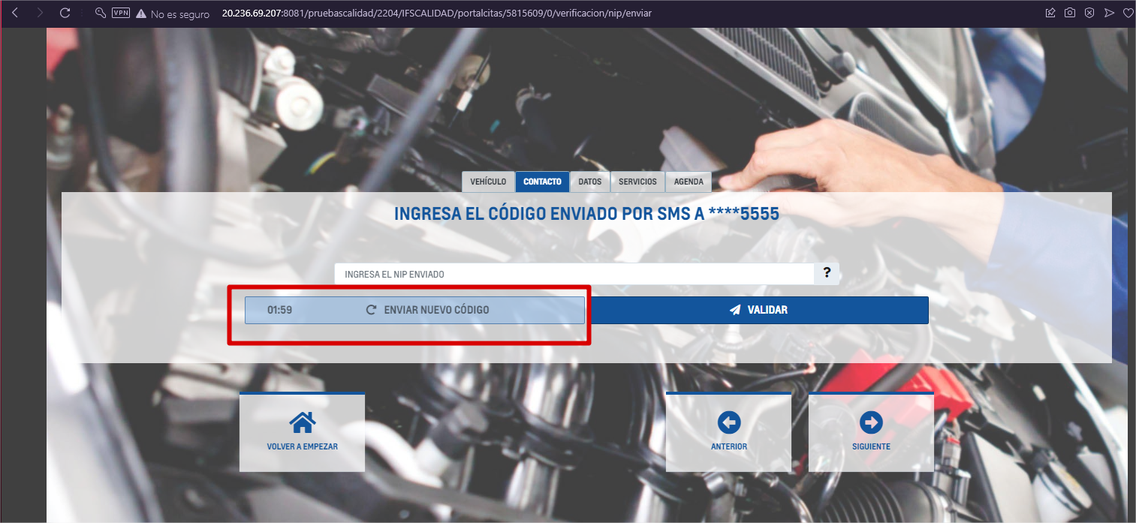Bookmark the page with the heart icon
1136x523 pixels.
1128,13
